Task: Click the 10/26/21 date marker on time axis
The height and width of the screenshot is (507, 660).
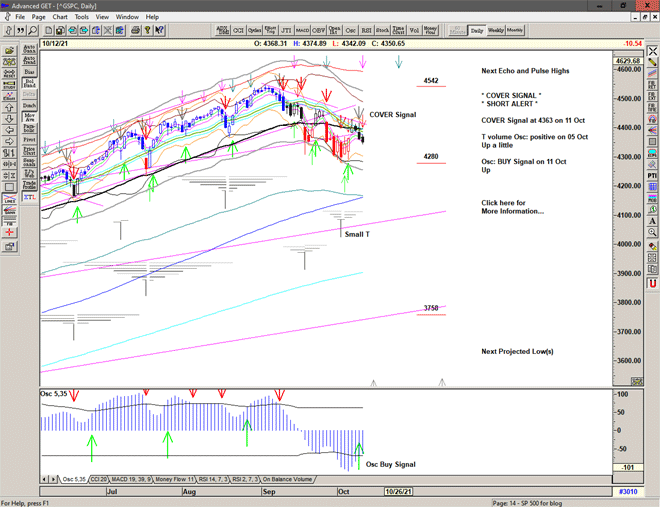Action: 397,492
